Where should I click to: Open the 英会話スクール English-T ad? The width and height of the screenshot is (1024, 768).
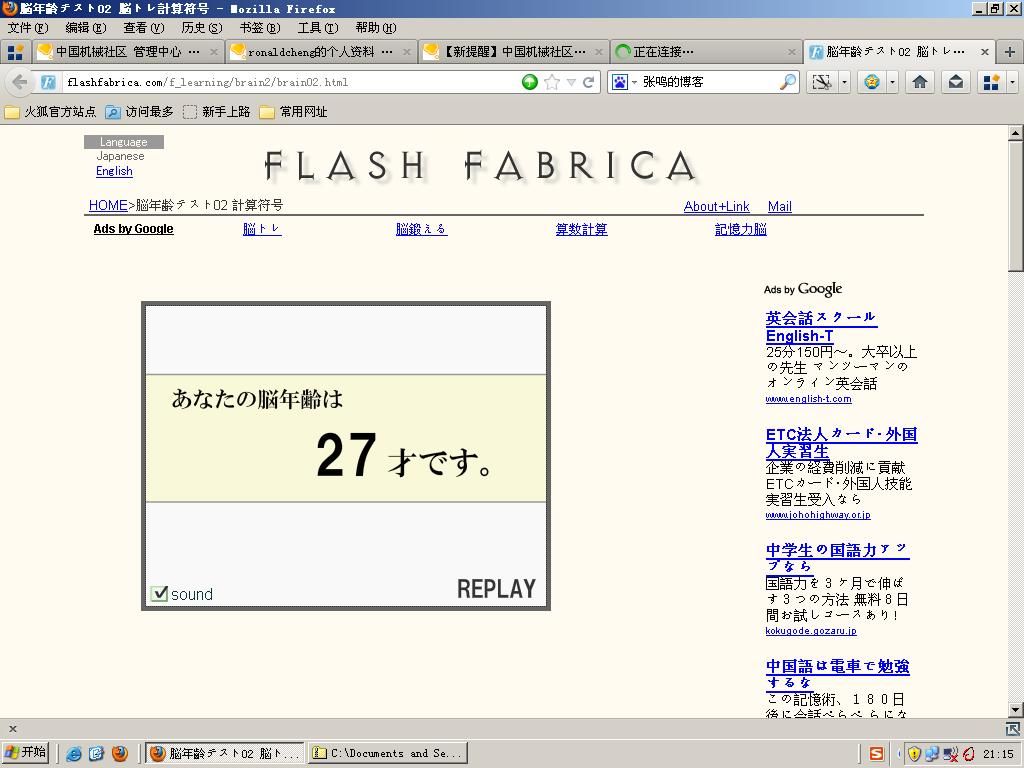pos(821,327)
